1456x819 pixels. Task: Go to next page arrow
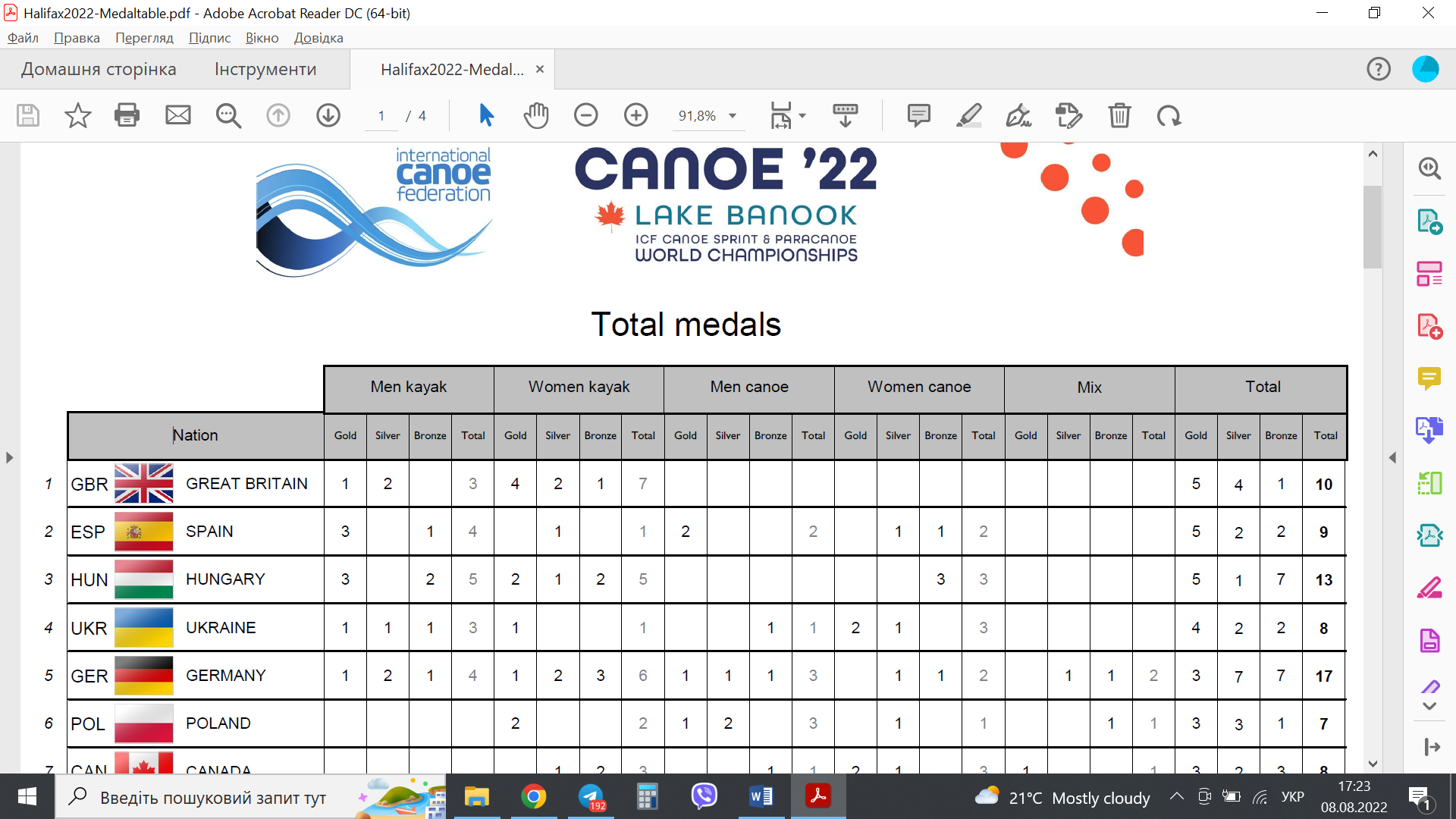[328, 115]
